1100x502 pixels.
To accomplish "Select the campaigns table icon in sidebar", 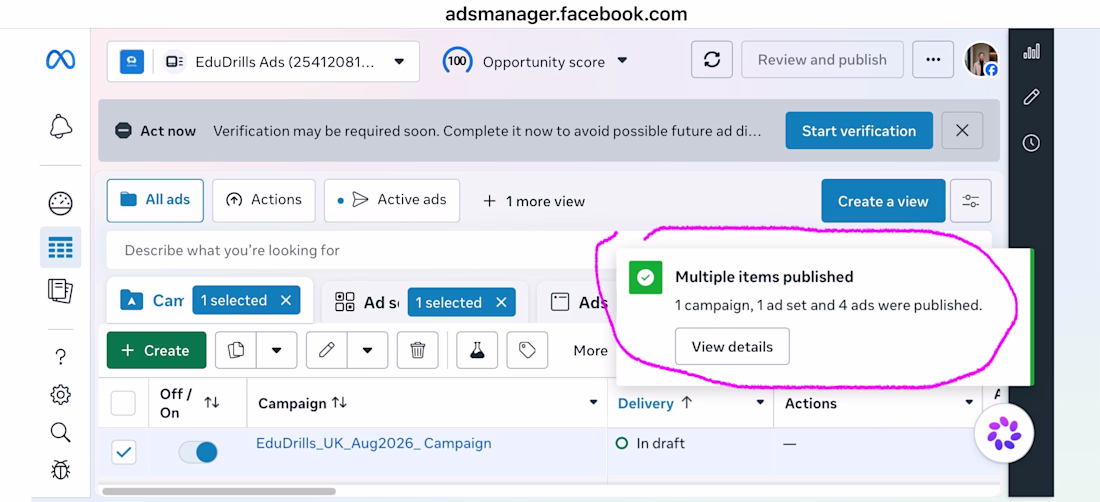I will tap(60, 247).
